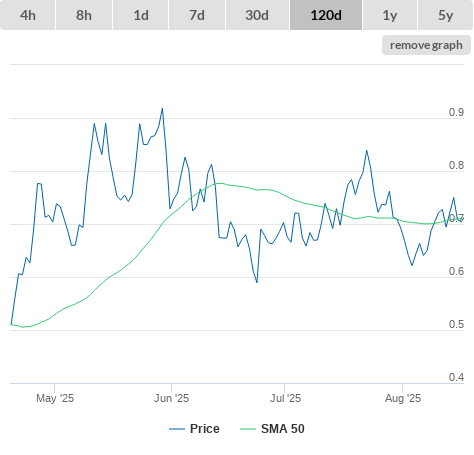The image size is (474, 455).
Task: Select the active 120d range tab
Action: click(326, 15)
